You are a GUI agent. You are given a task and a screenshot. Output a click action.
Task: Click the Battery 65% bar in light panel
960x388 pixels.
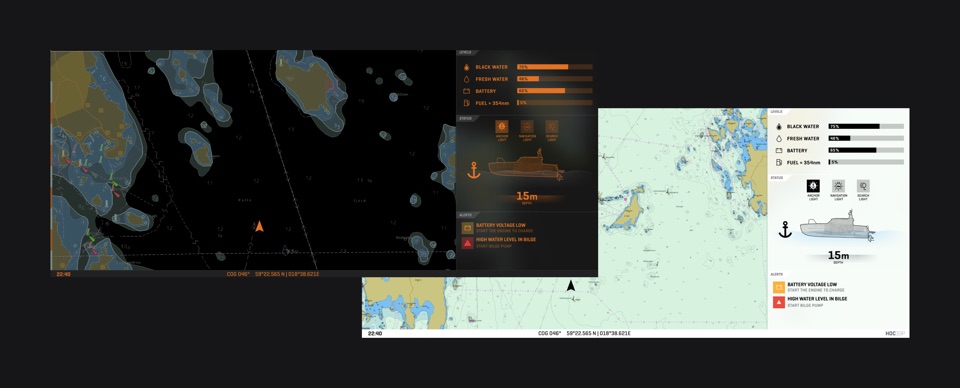coord(866,151)
